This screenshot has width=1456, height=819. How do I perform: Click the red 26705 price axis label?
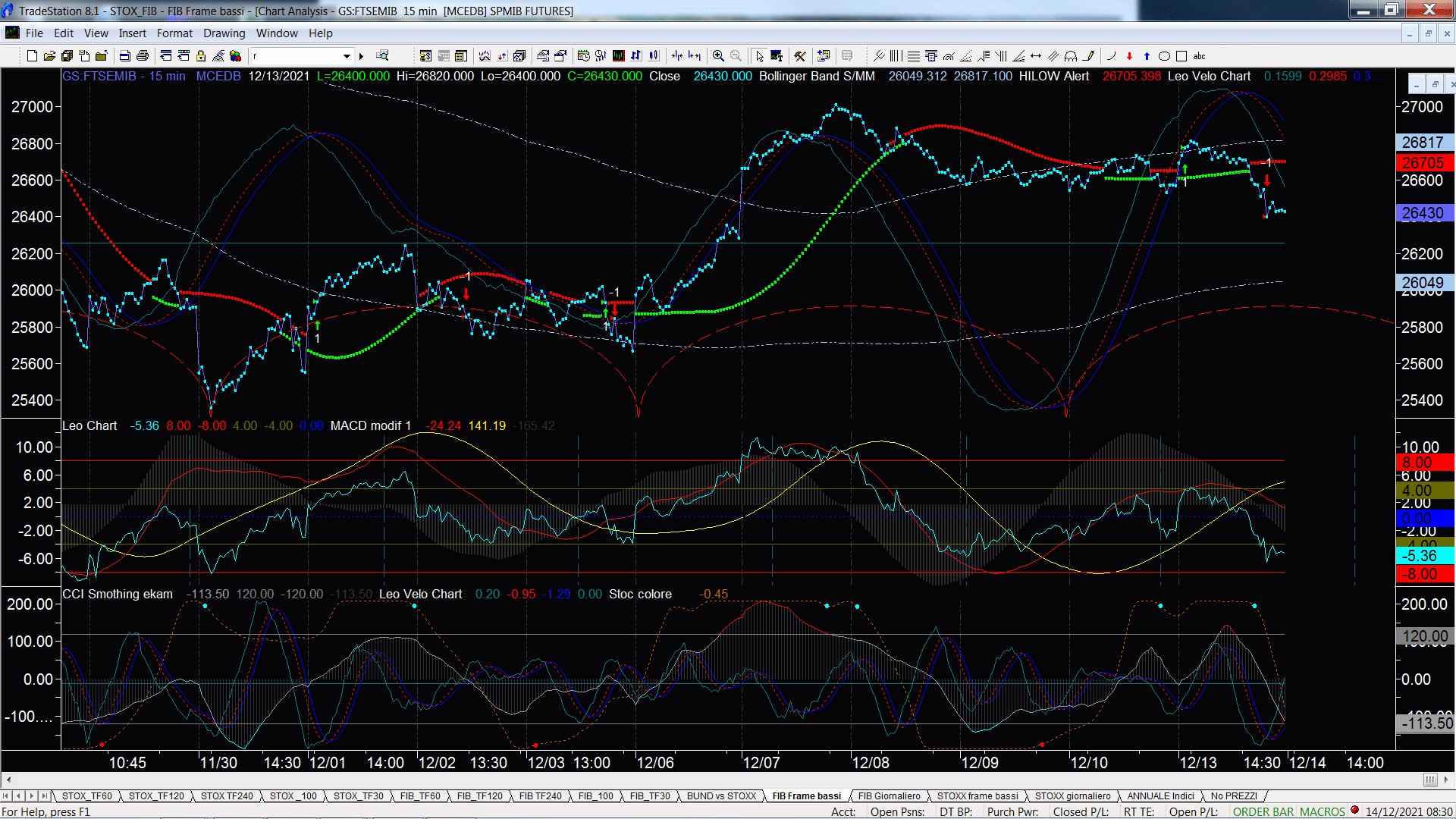(1423, 162)
